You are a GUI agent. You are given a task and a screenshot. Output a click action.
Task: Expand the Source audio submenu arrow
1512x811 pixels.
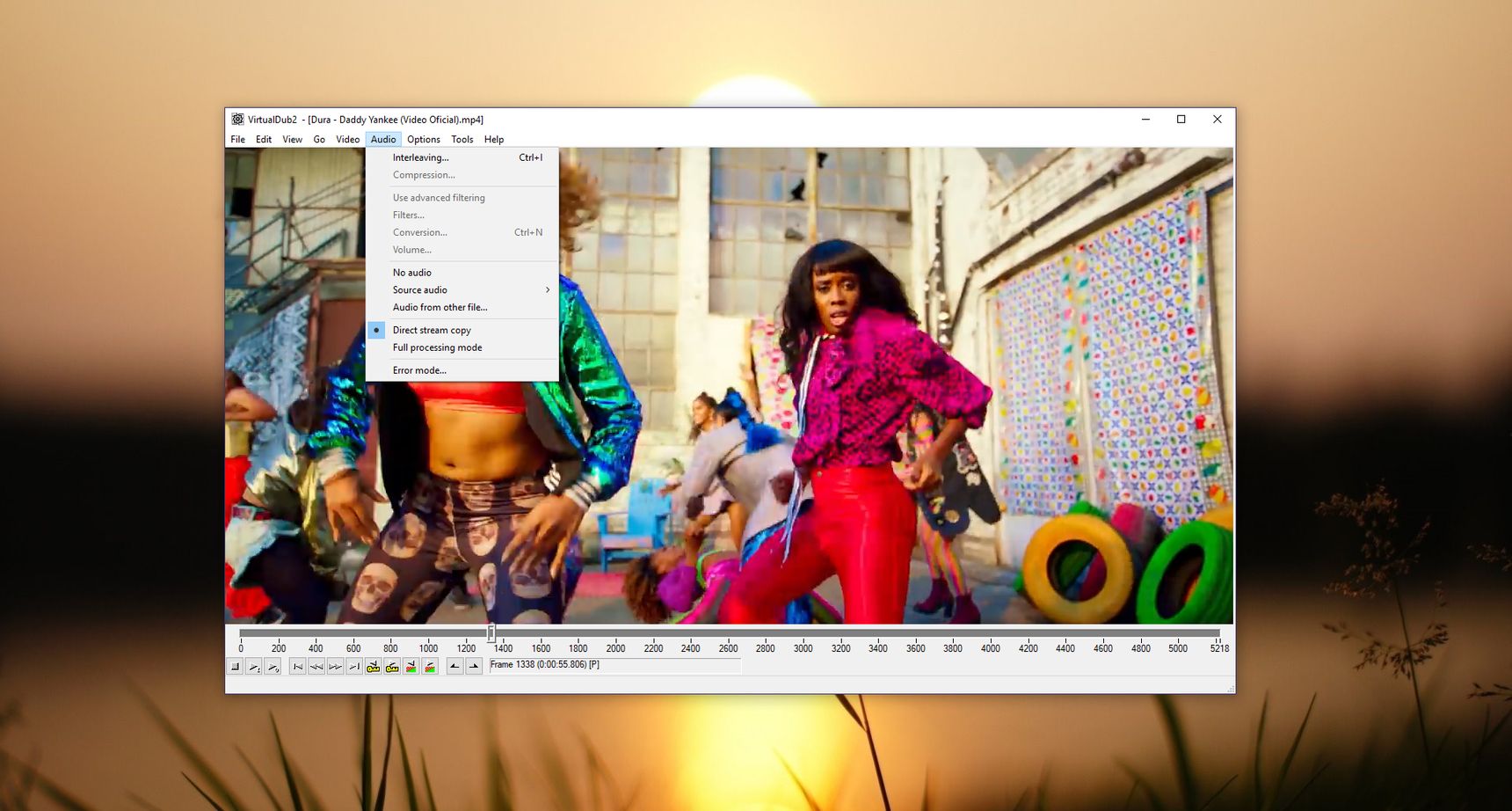click(548, 290)
